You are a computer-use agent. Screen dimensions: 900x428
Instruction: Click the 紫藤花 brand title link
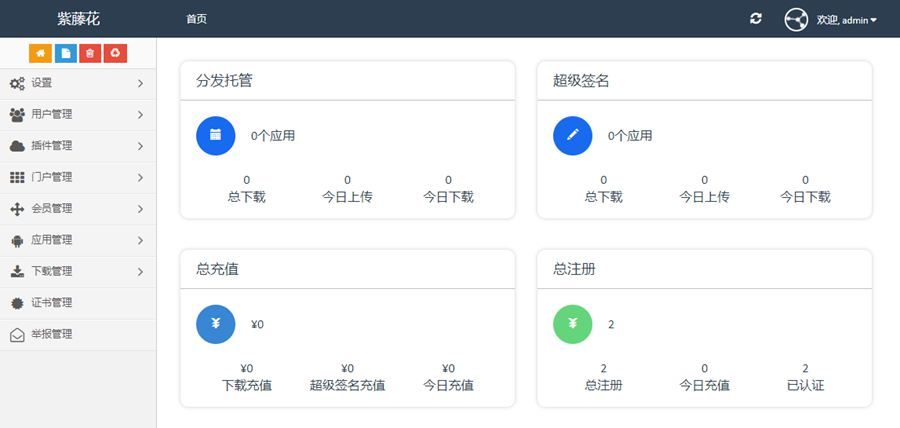(x=78, y=19)
